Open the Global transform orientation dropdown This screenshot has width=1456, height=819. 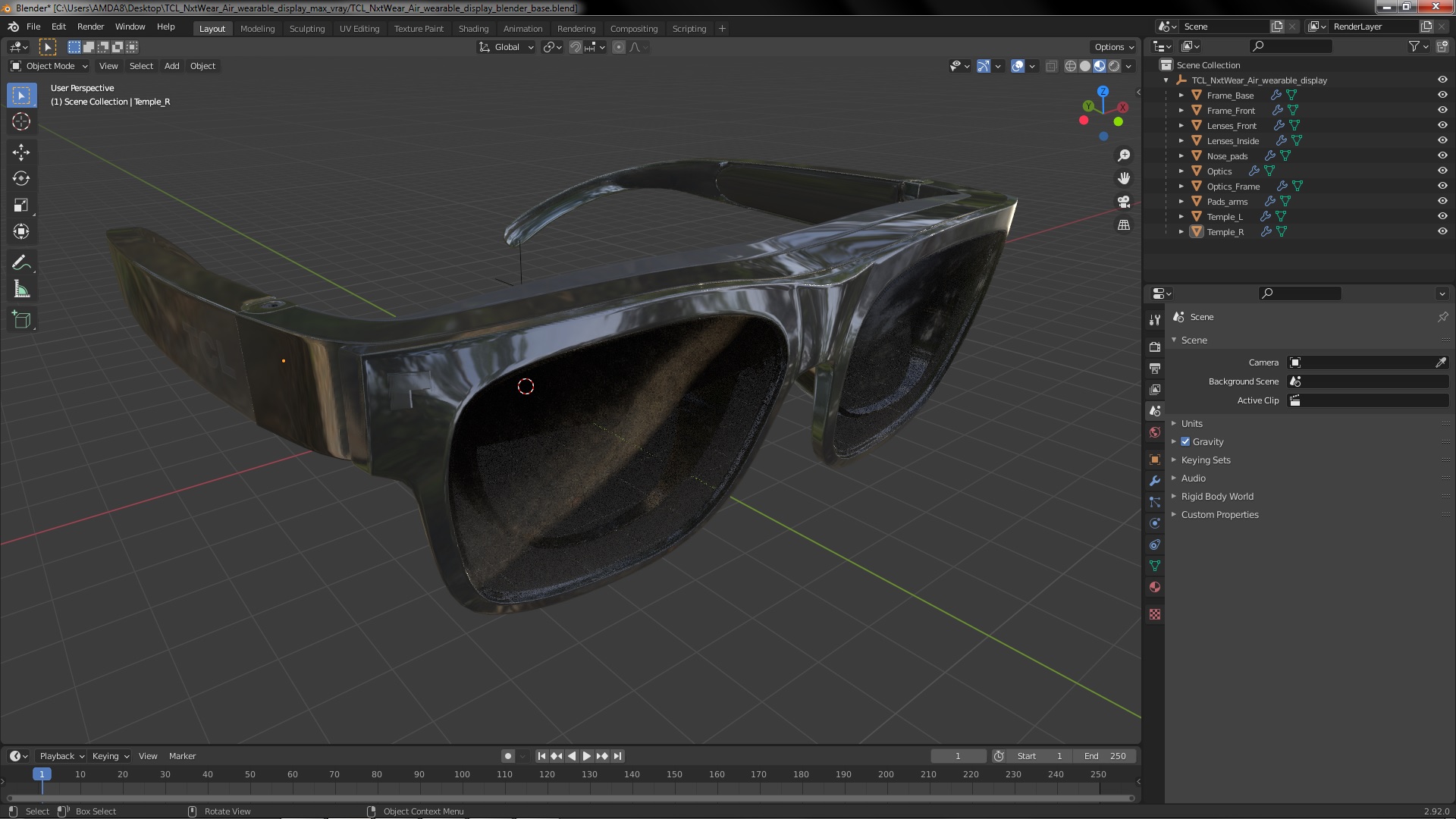pos(507,47)
